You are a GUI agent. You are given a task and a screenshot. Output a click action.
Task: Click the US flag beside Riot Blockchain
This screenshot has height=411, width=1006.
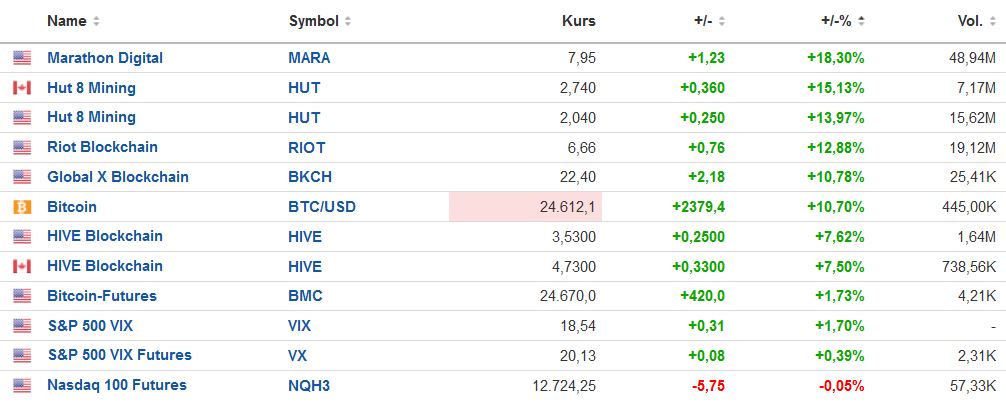click(x=22, y=148)
